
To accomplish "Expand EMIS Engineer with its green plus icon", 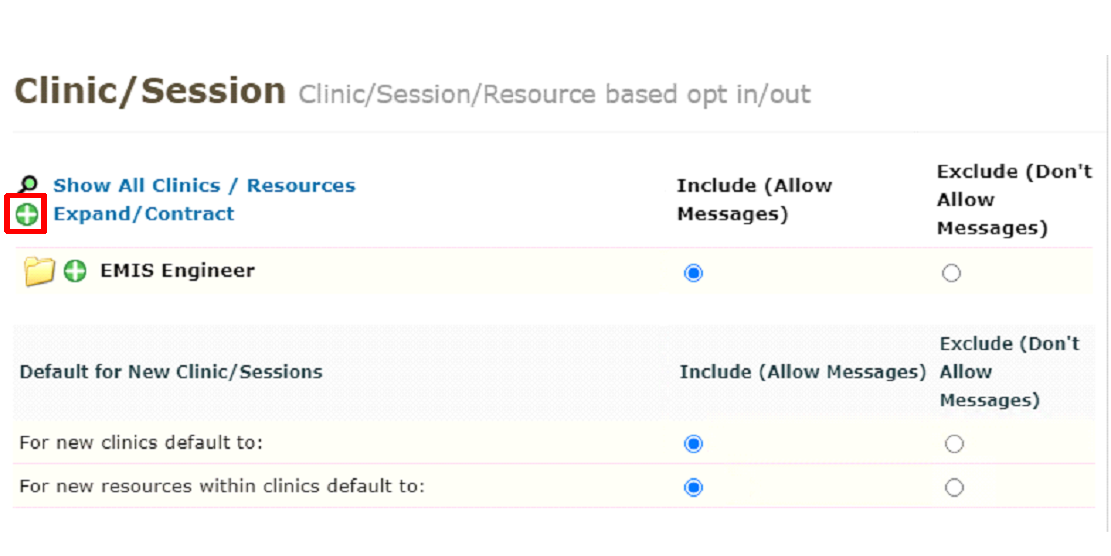I will (75, 271).
